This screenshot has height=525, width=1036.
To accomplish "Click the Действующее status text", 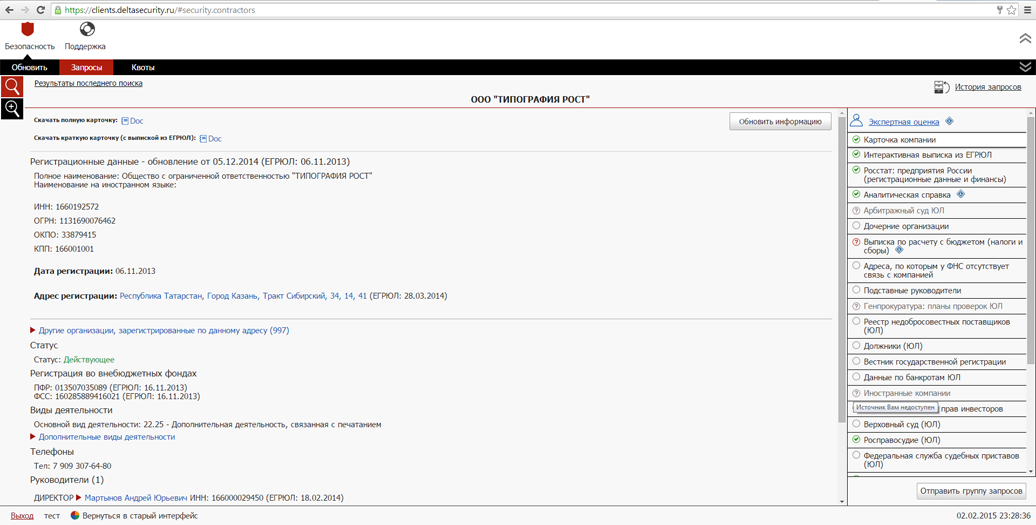I will pos(89,360).
